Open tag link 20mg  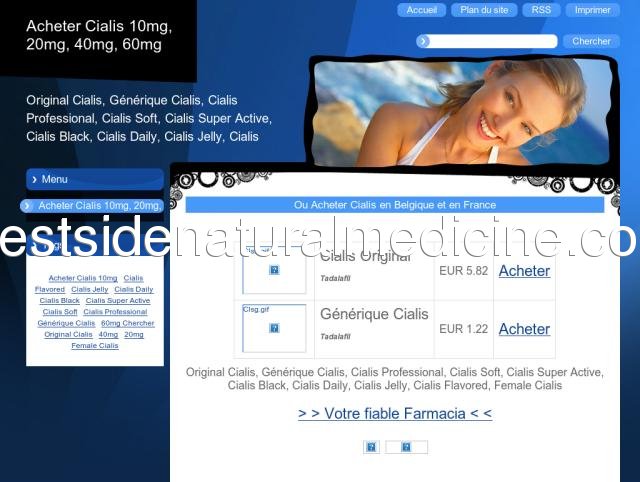134,334
